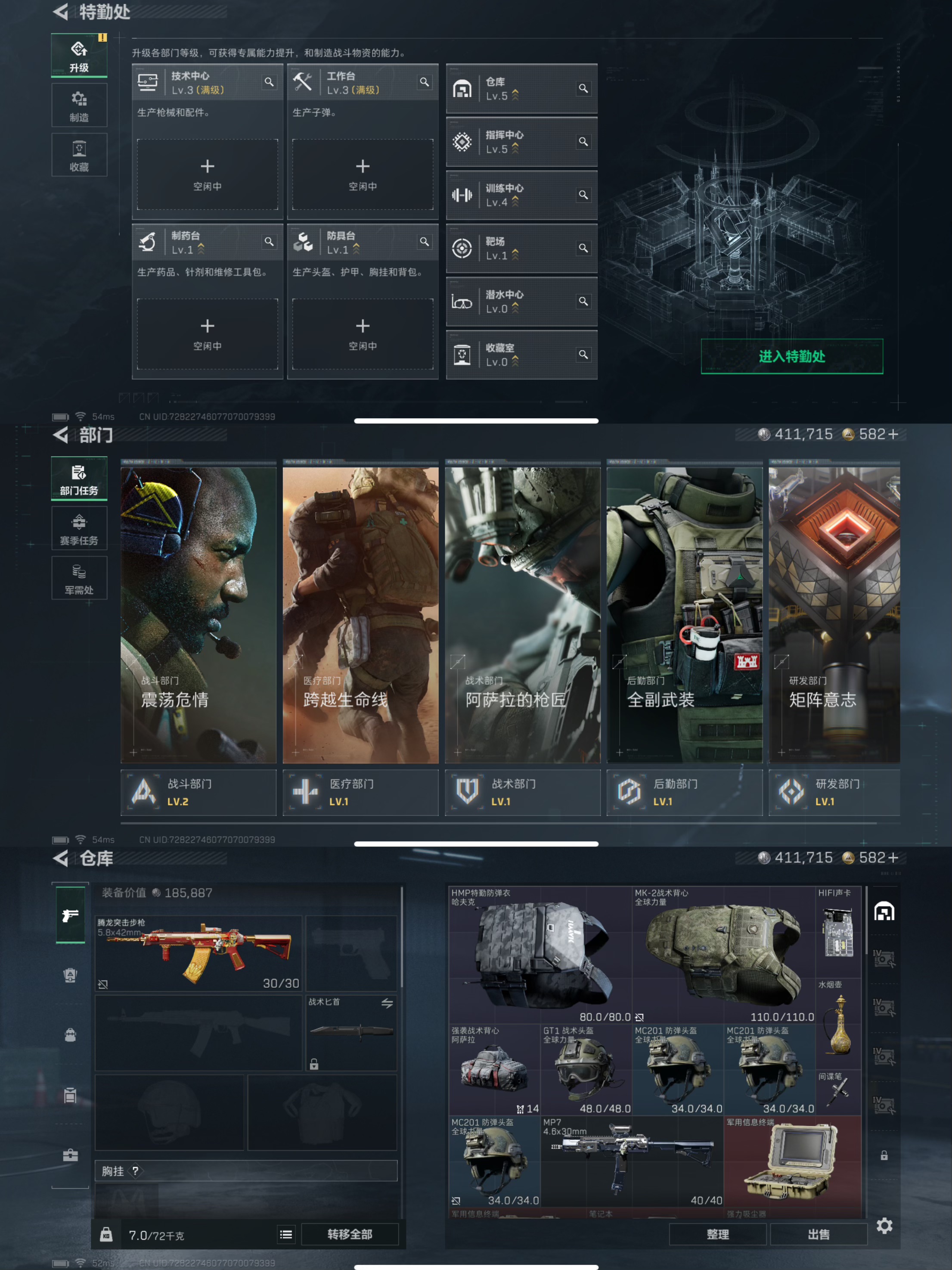Click the list view icon beside 转移全部
The width and height of the screenshot is (952, 1270).
point(286,1234)
